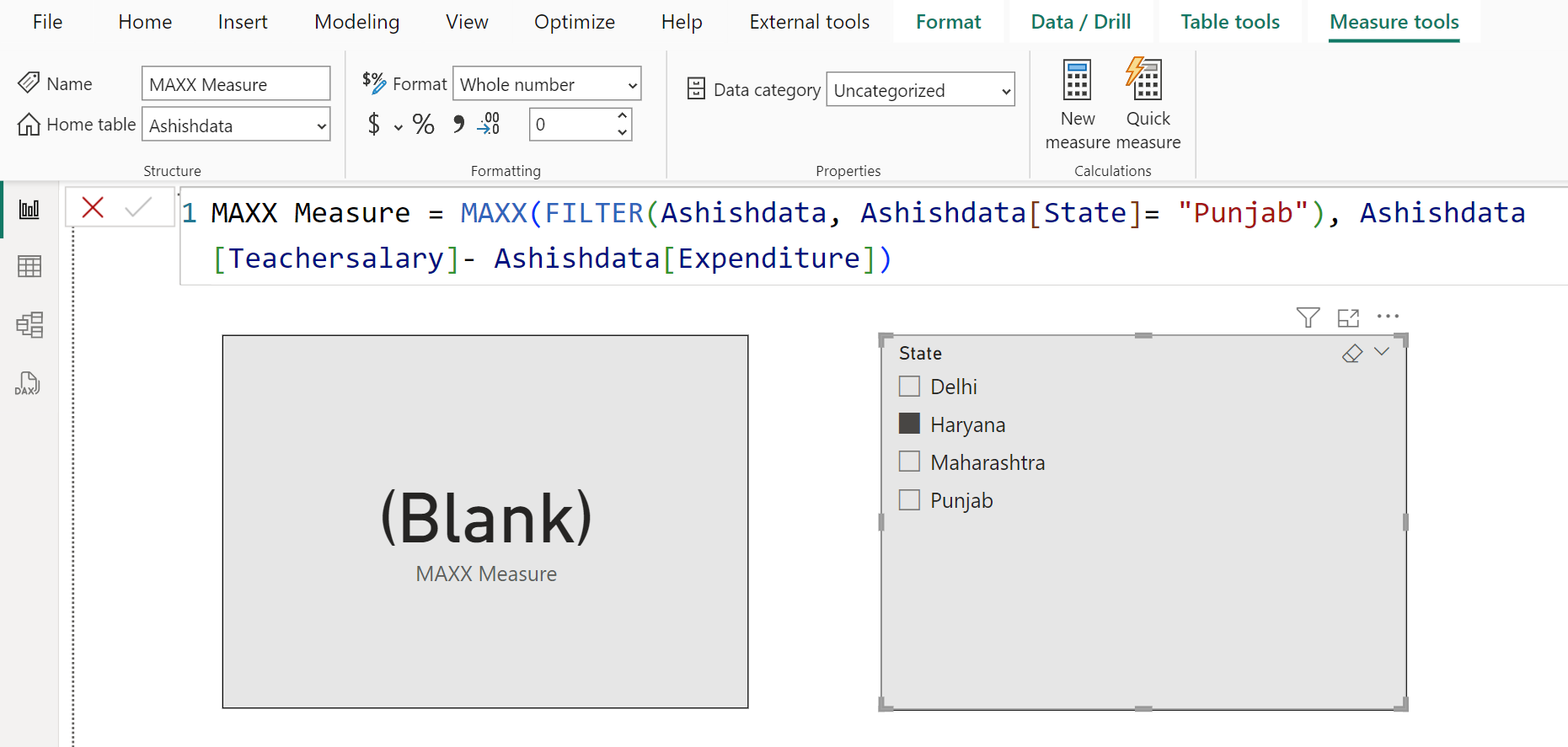The image size is (1568, 747).
Task: Switch to Table view in sidebar
Action: [29, 267]
